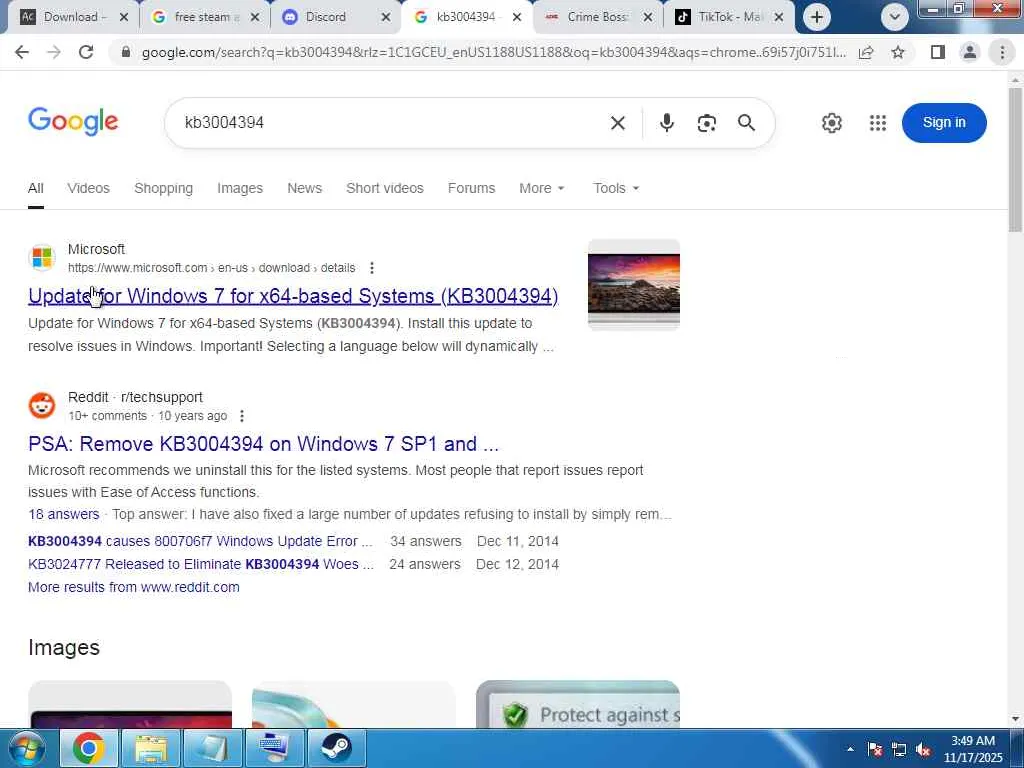Screen dimensions: 1024x768
Task: Click the Microsoft result laptop thumbnail
Action: point(633,284)
